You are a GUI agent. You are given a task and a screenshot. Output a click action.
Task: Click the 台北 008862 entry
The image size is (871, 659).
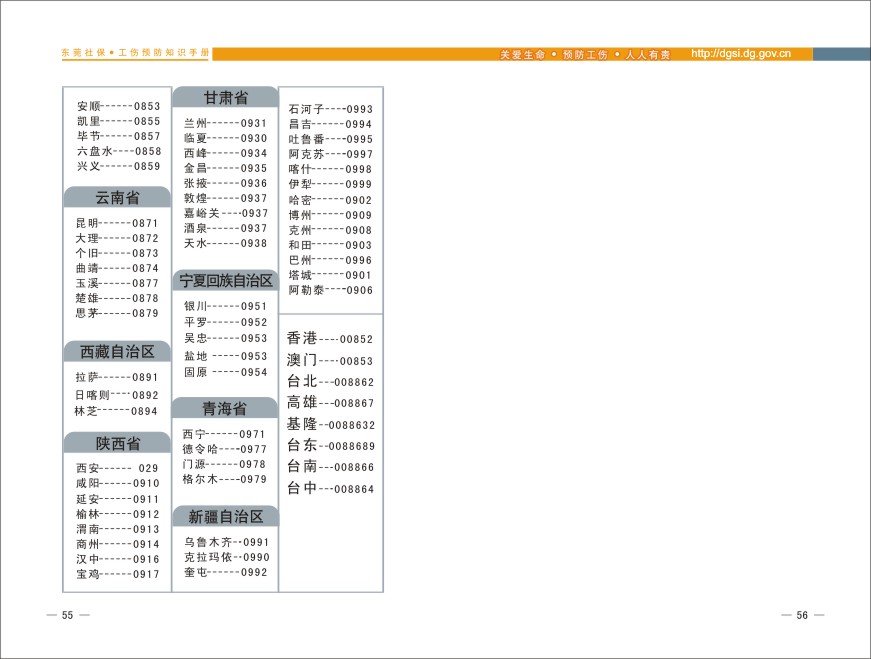click(x=331, y=381)
